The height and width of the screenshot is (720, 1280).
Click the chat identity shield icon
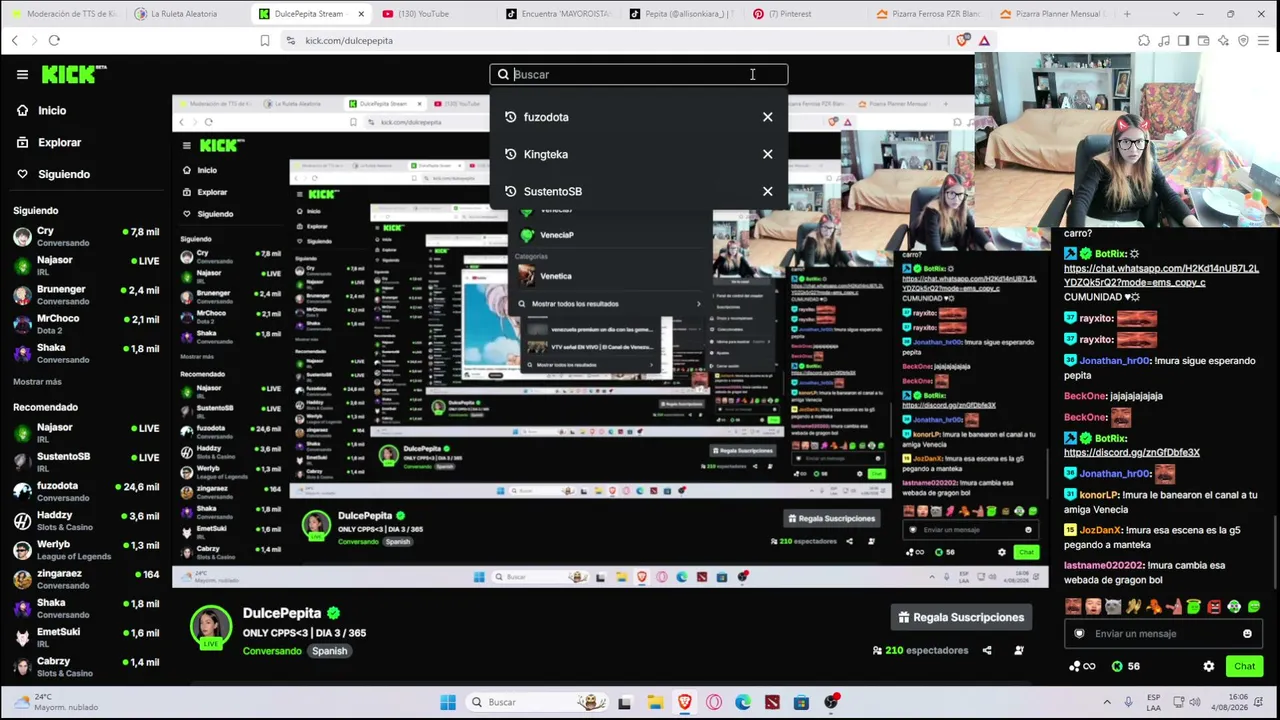pos(1079,633)
